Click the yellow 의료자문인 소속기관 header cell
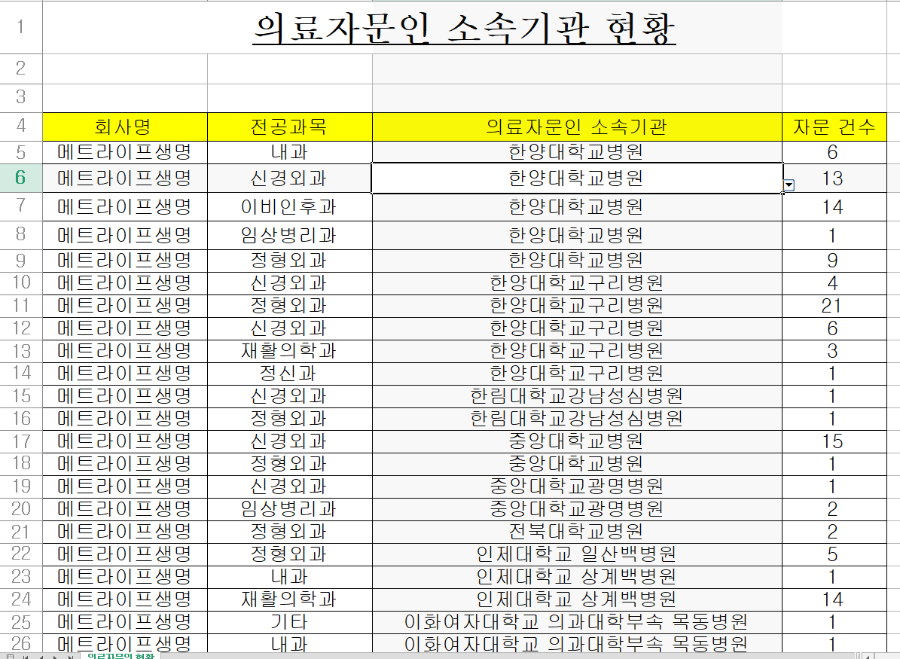 tap(577, 127)
